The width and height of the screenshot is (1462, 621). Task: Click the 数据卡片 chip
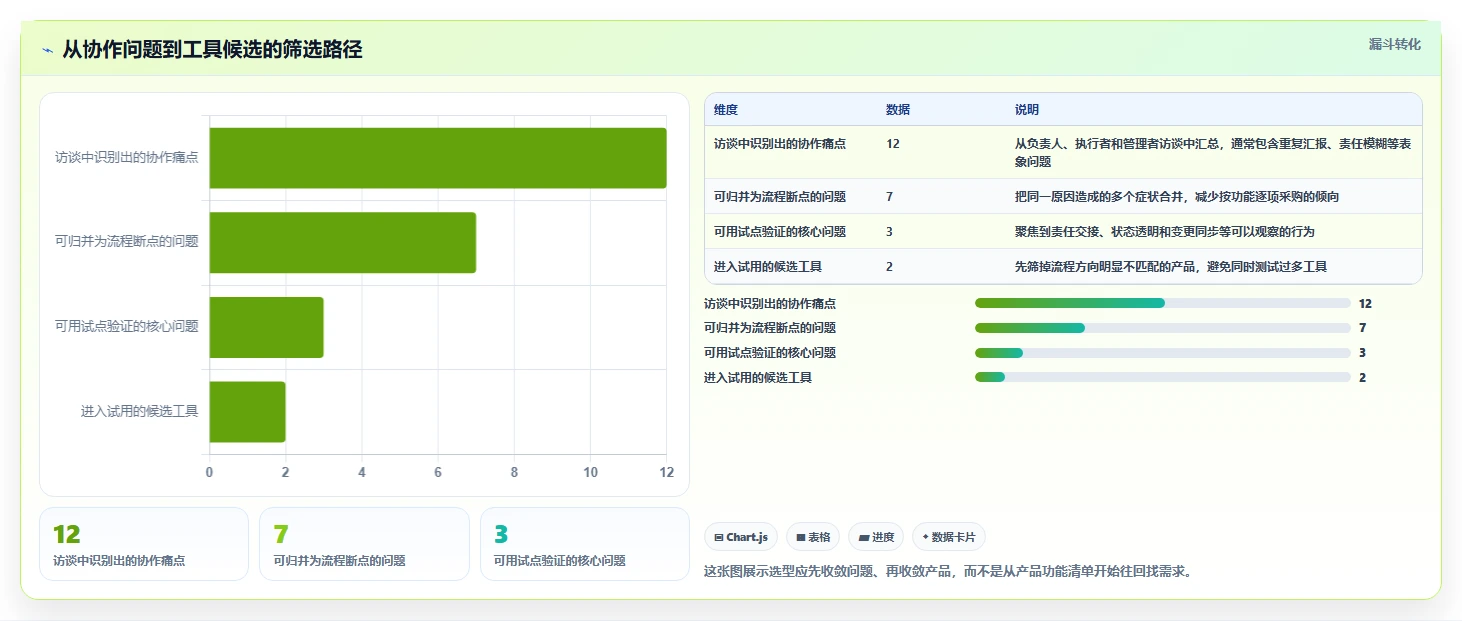pos(949,537)
